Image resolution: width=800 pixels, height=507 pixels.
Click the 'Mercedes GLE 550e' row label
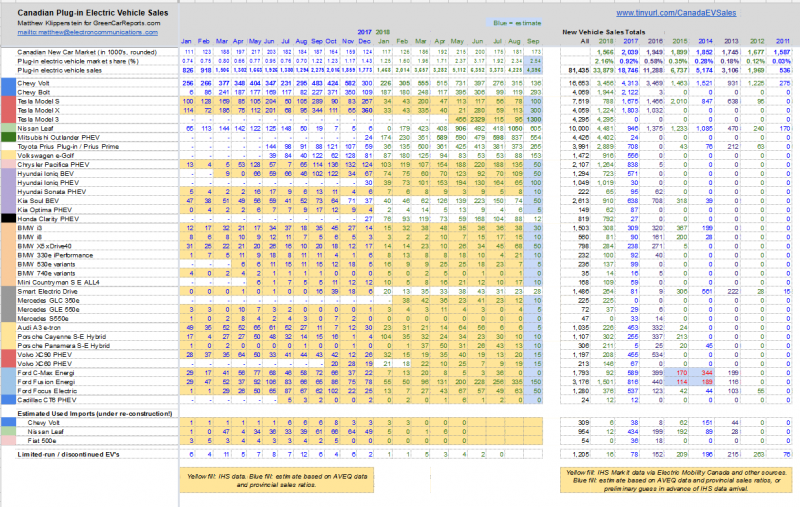click(x=48, y=310)
